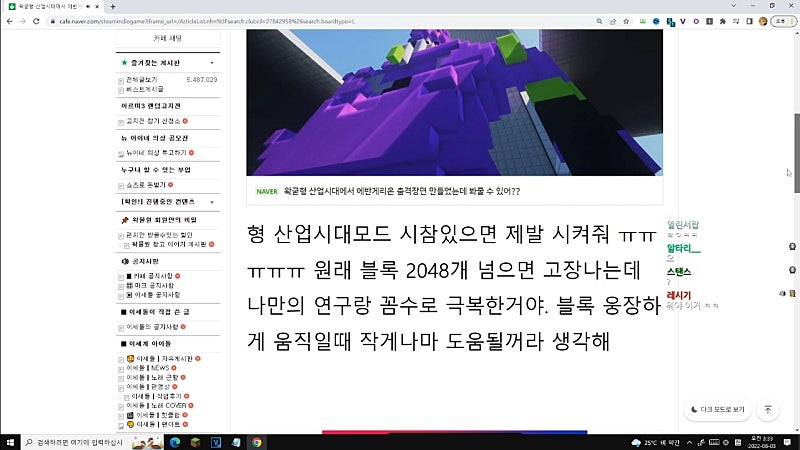Screen dimensions: 800x450
Task: Enable 다크 모드로 보기 dark mode
Action: point(717,410)
